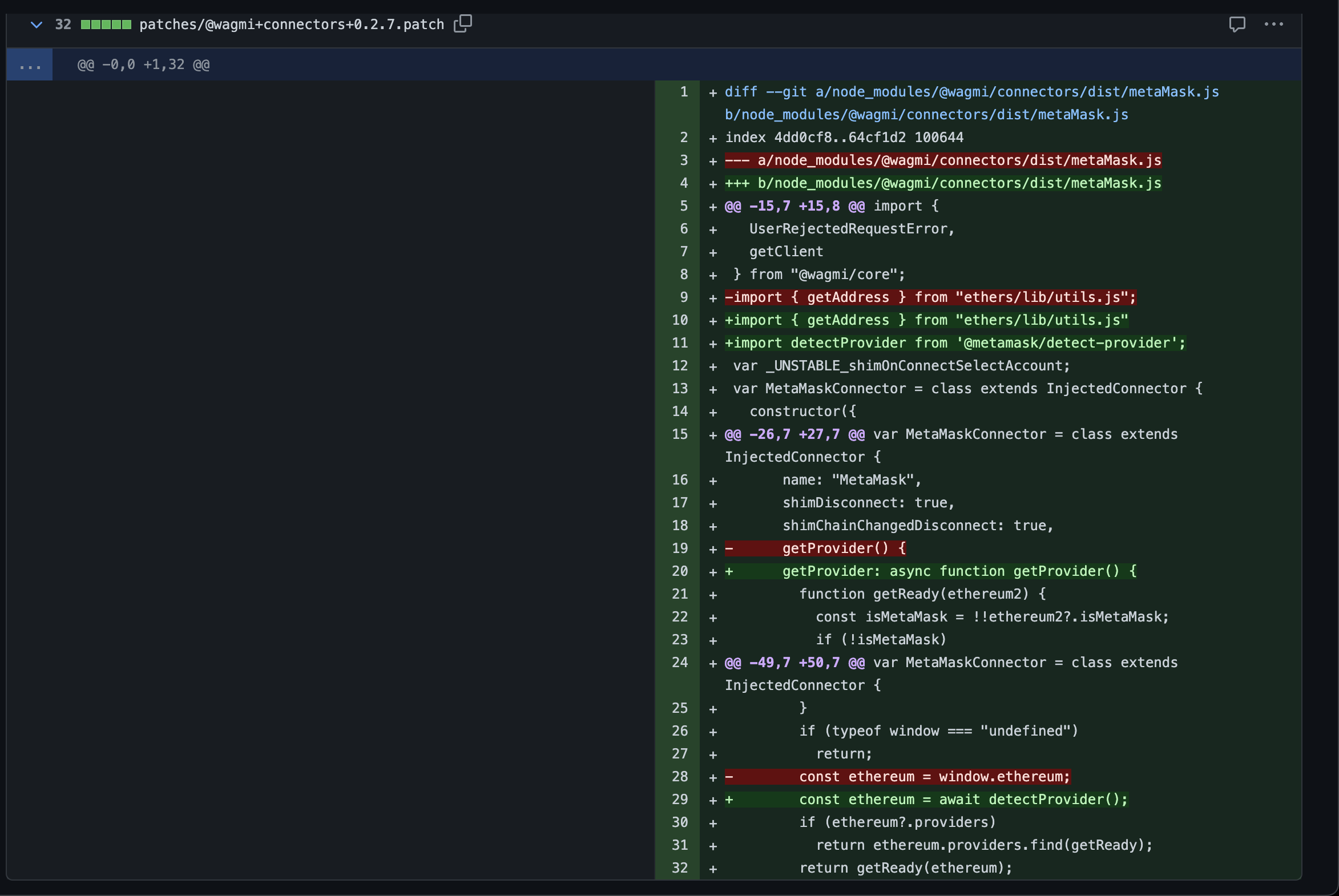Click the plus marker on line 16
Image resolution: width=1339 pixels, height=896 pixels.
[713, 481]
